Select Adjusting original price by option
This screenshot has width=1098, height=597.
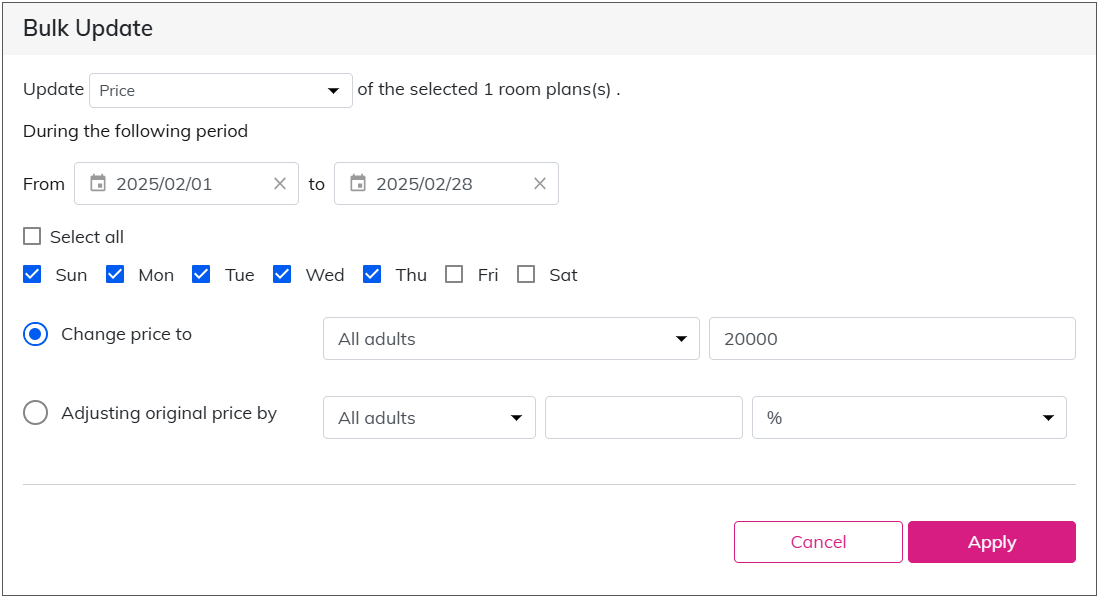36,412
